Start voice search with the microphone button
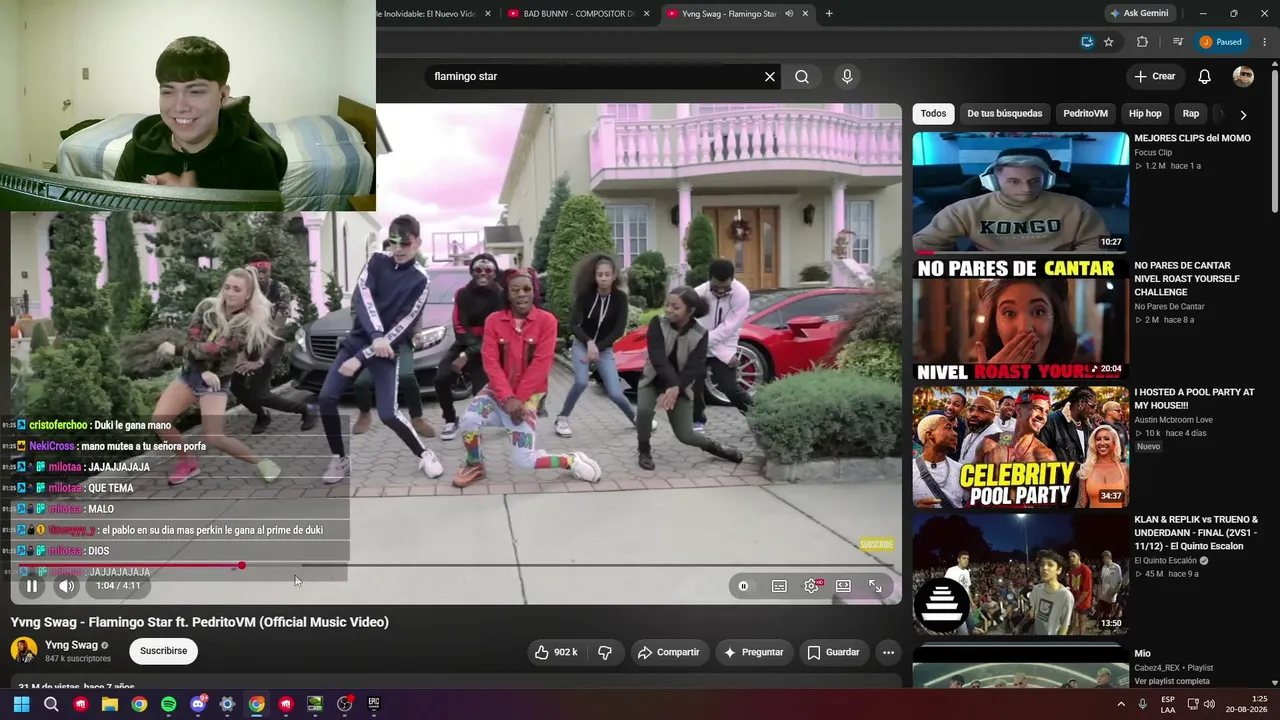Viewport: 1280px width, 720px height. pos(847,76)
